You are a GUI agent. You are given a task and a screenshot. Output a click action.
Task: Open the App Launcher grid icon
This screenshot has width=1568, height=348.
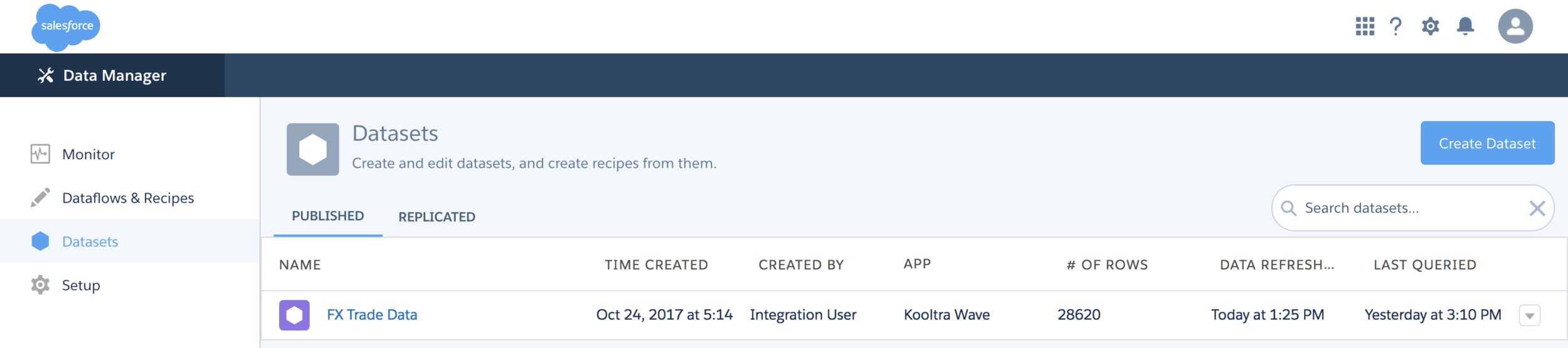[1365, 26]
